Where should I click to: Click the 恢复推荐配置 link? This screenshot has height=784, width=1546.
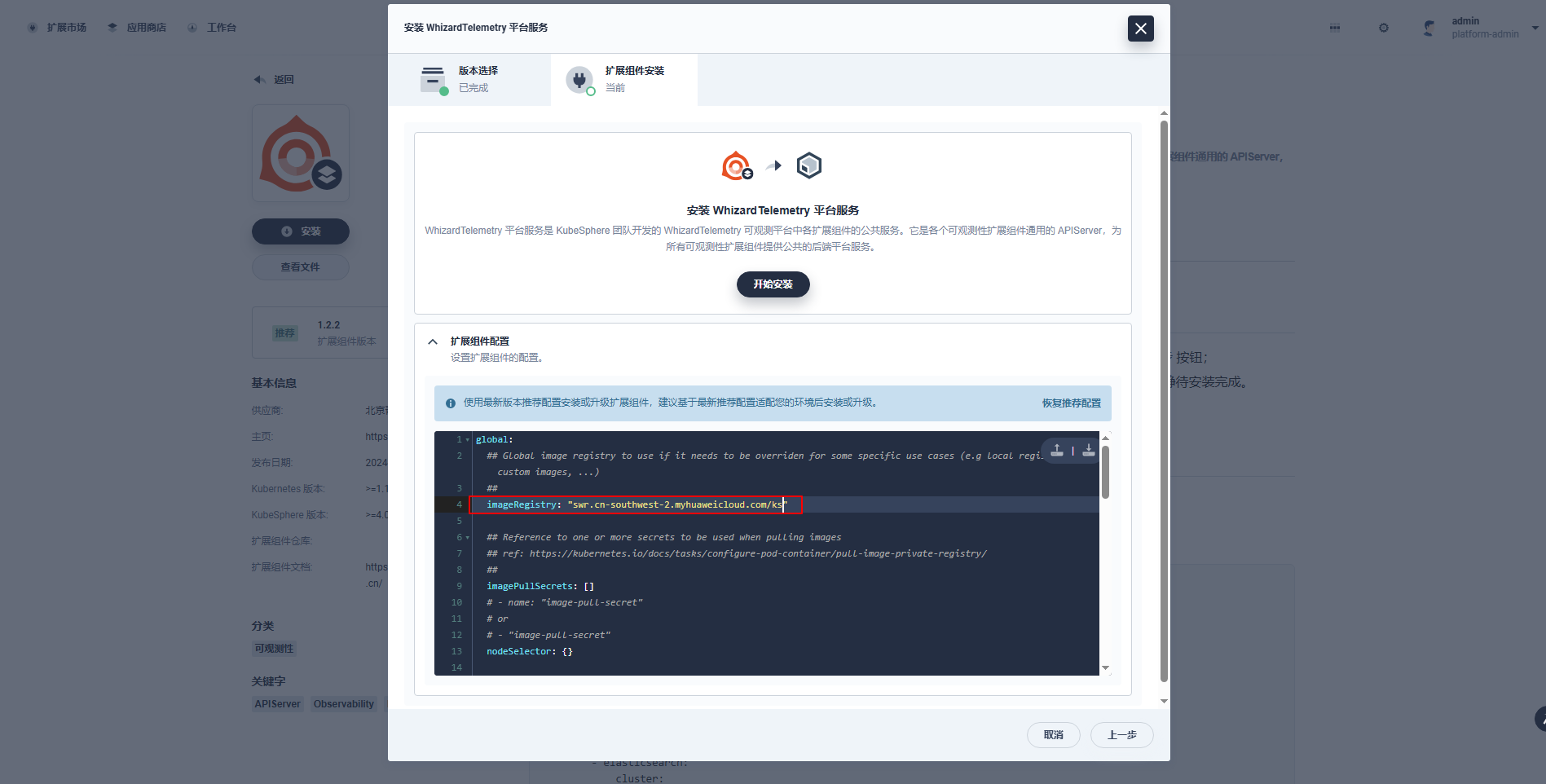coord(1071,403)
